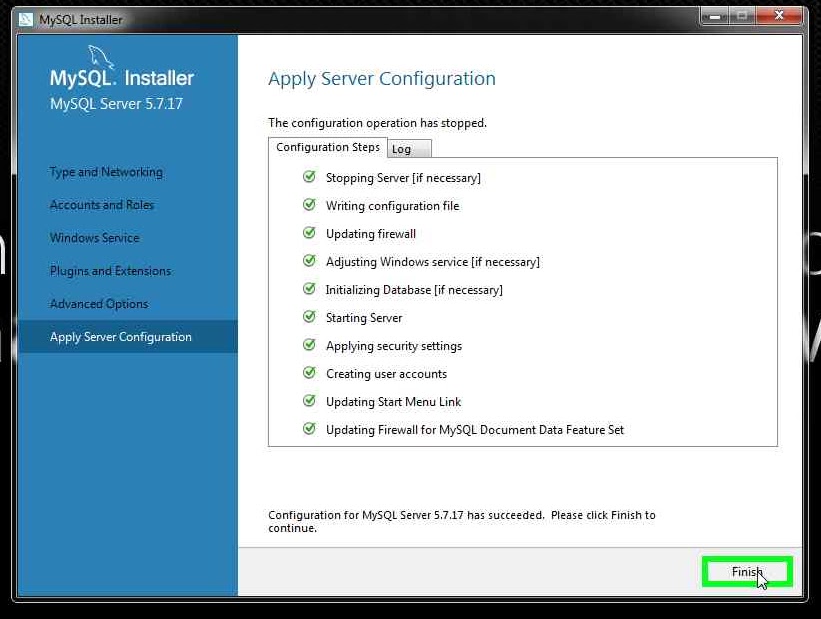Viewport: 821px width, 619px height.
Task: Click 'Stopping Server [if necessary]' text
Action: click(x=403, y=178)
